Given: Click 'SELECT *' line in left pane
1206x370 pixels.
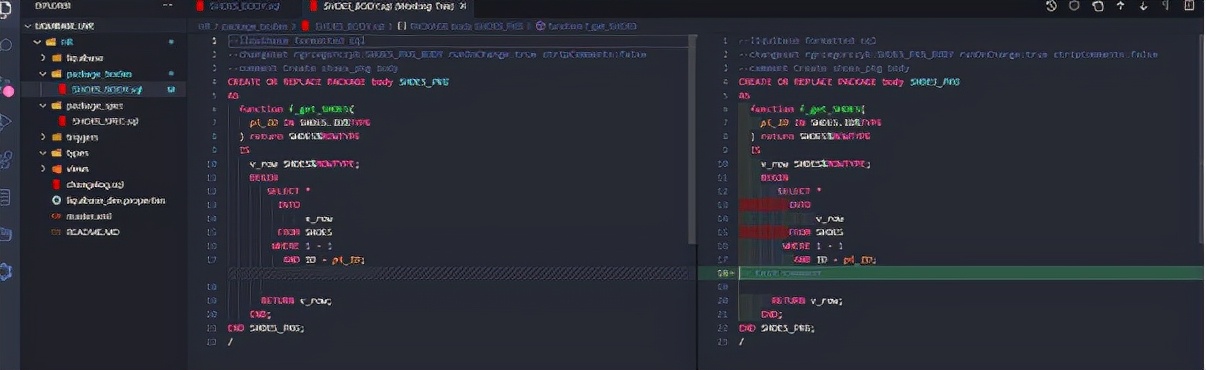Looking at the screenshot, I should point(288,190).
